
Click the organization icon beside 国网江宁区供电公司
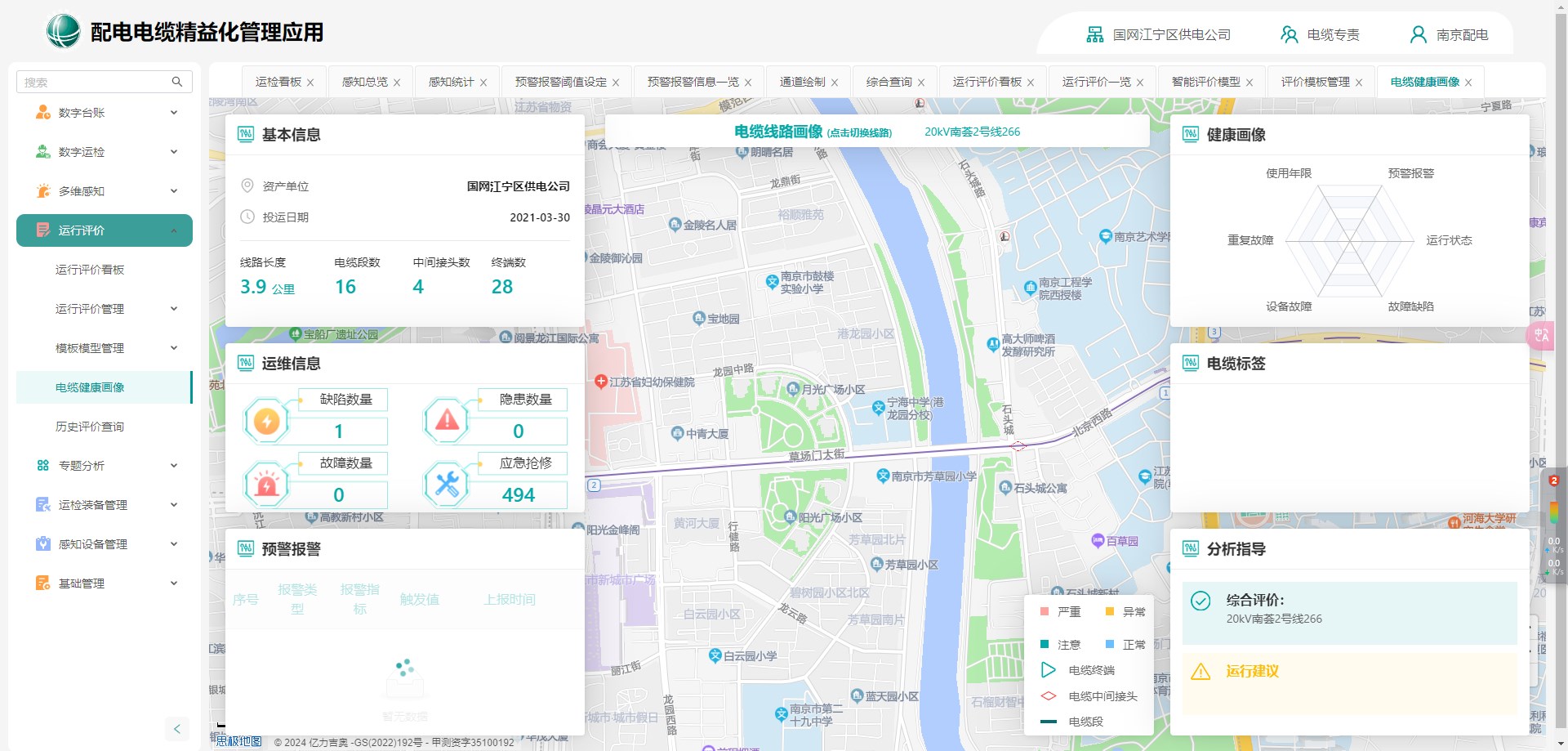(1095, 34)
